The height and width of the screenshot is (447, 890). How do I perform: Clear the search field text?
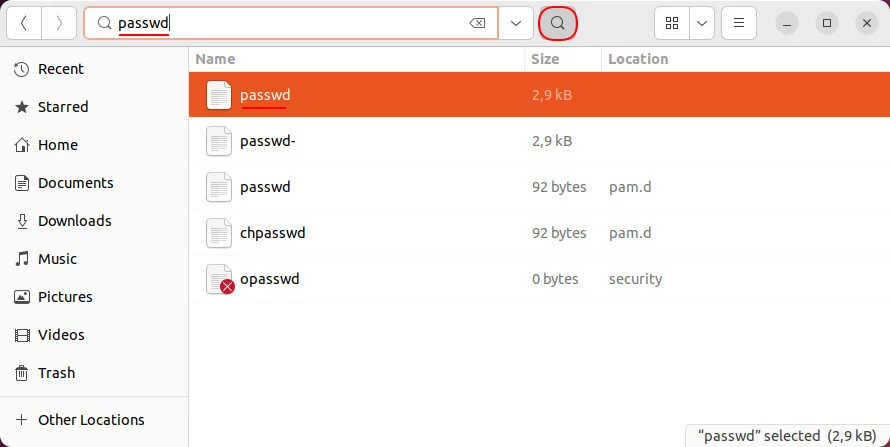pyautogui.click(x=477, y=23)
